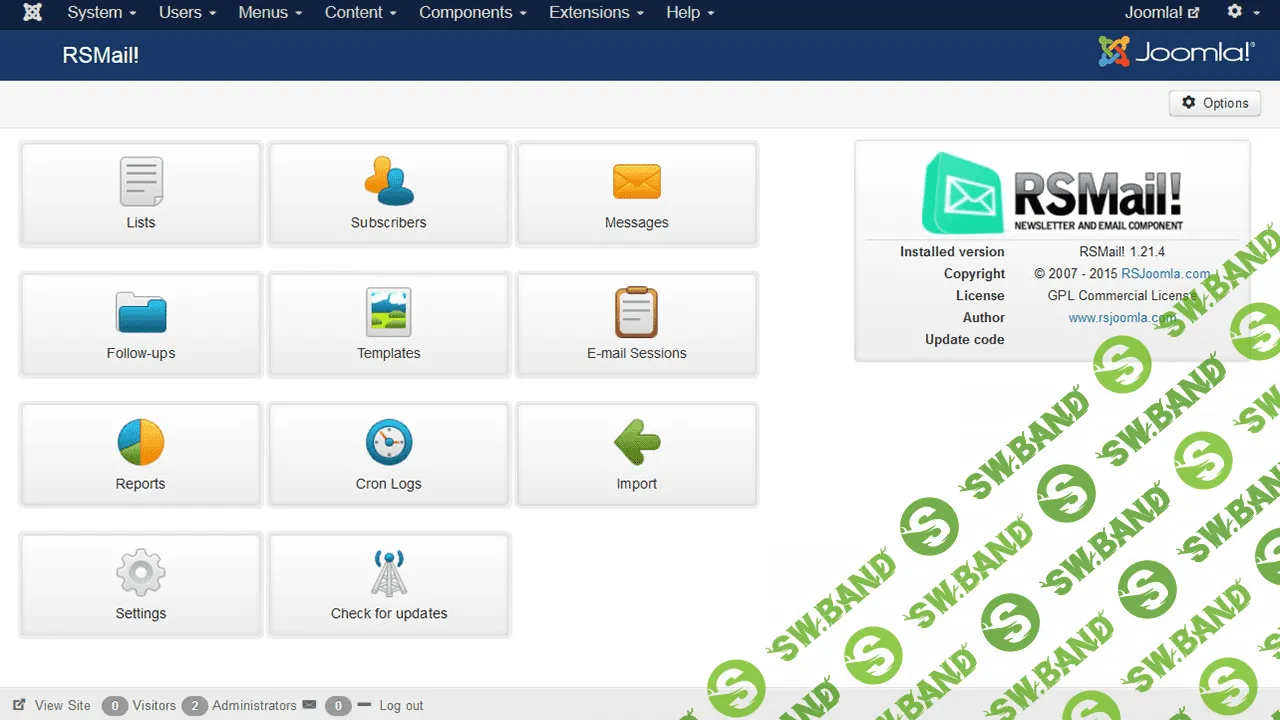Screen dimensions: 1280x720
Task: Visit the RSJoomla.com copyright link
Action: [1165, 273]
